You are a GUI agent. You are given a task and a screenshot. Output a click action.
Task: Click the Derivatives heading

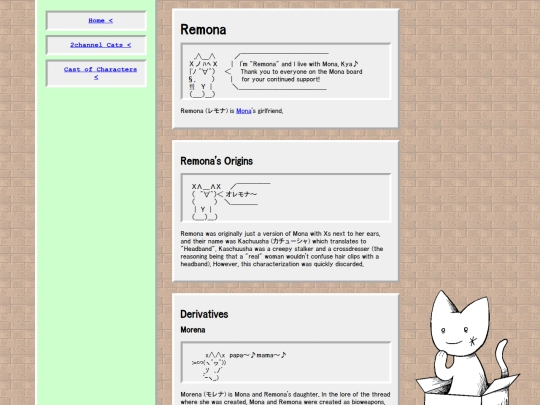click(204, 314)
